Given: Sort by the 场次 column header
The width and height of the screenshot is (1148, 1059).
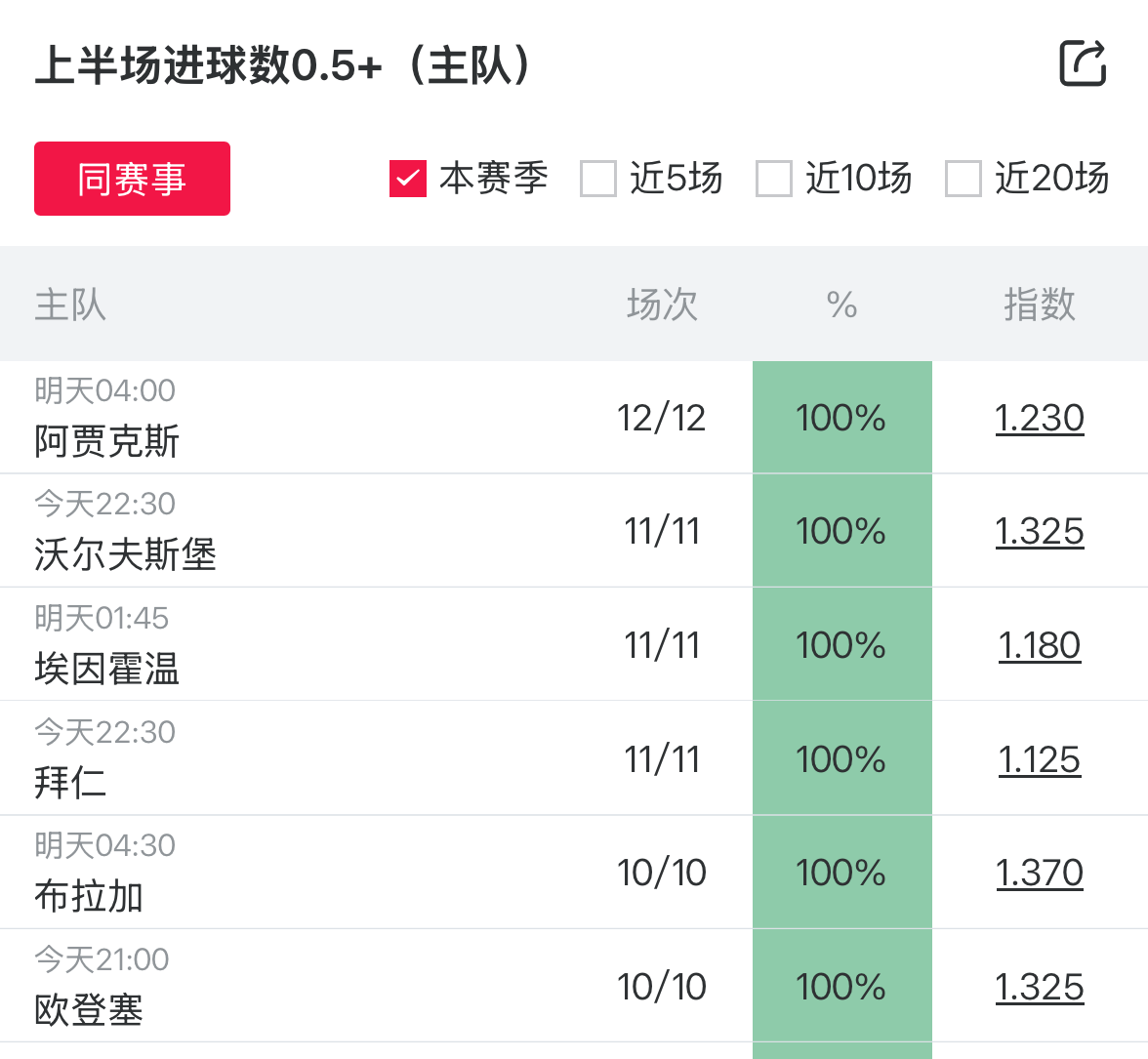Looking at the screenshot, I should pyautogui.click(x=662, y=305).
